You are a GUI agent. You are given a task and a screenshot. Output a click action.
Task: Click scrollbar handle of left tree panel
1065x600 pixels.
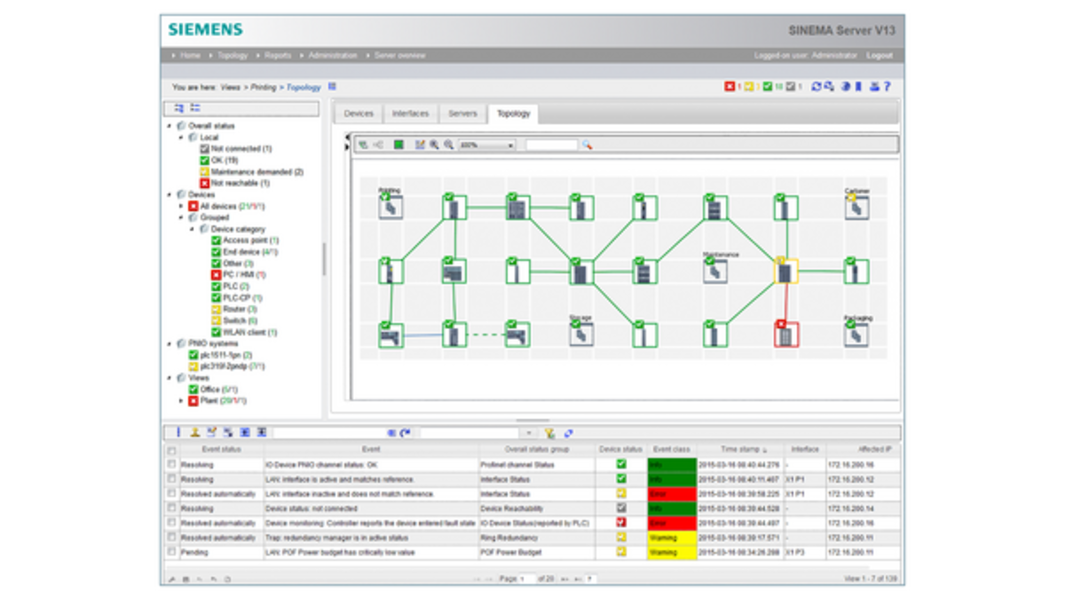324,259
